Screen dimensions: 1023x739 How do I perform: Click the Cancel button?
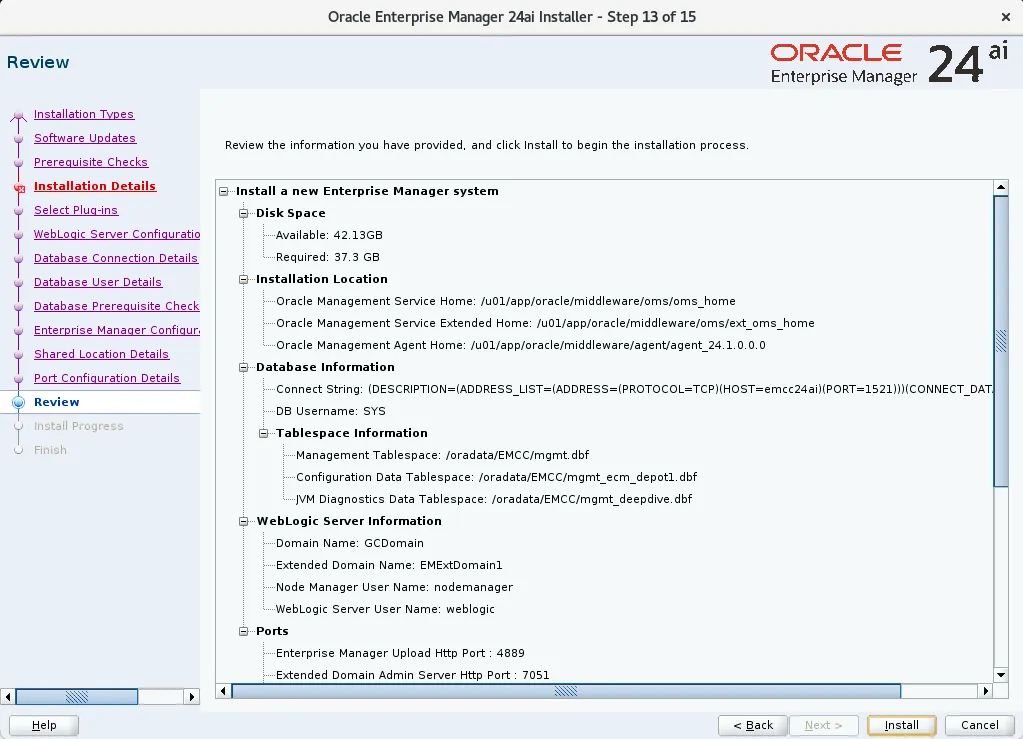point(978,725)
